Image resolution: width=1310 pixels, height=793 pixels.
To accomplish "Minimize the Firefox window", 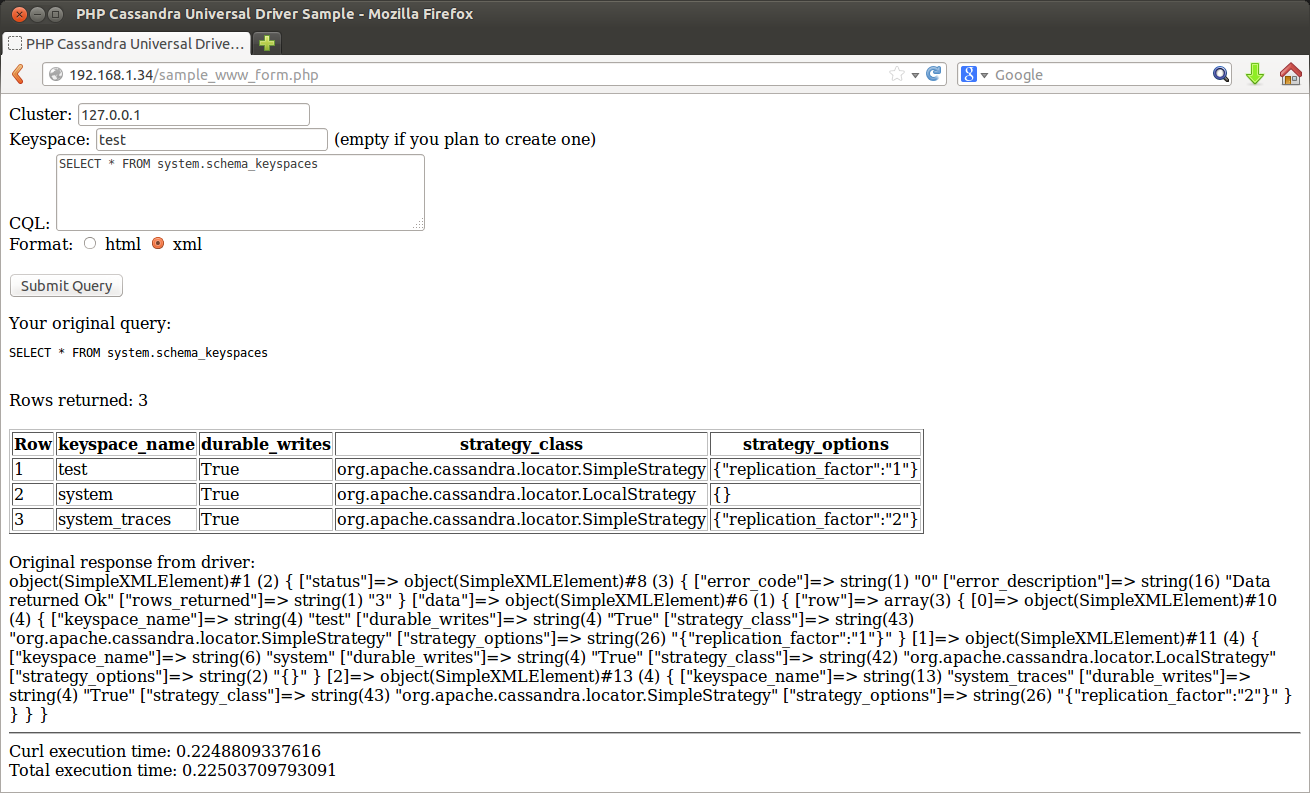I will [37, 14].
